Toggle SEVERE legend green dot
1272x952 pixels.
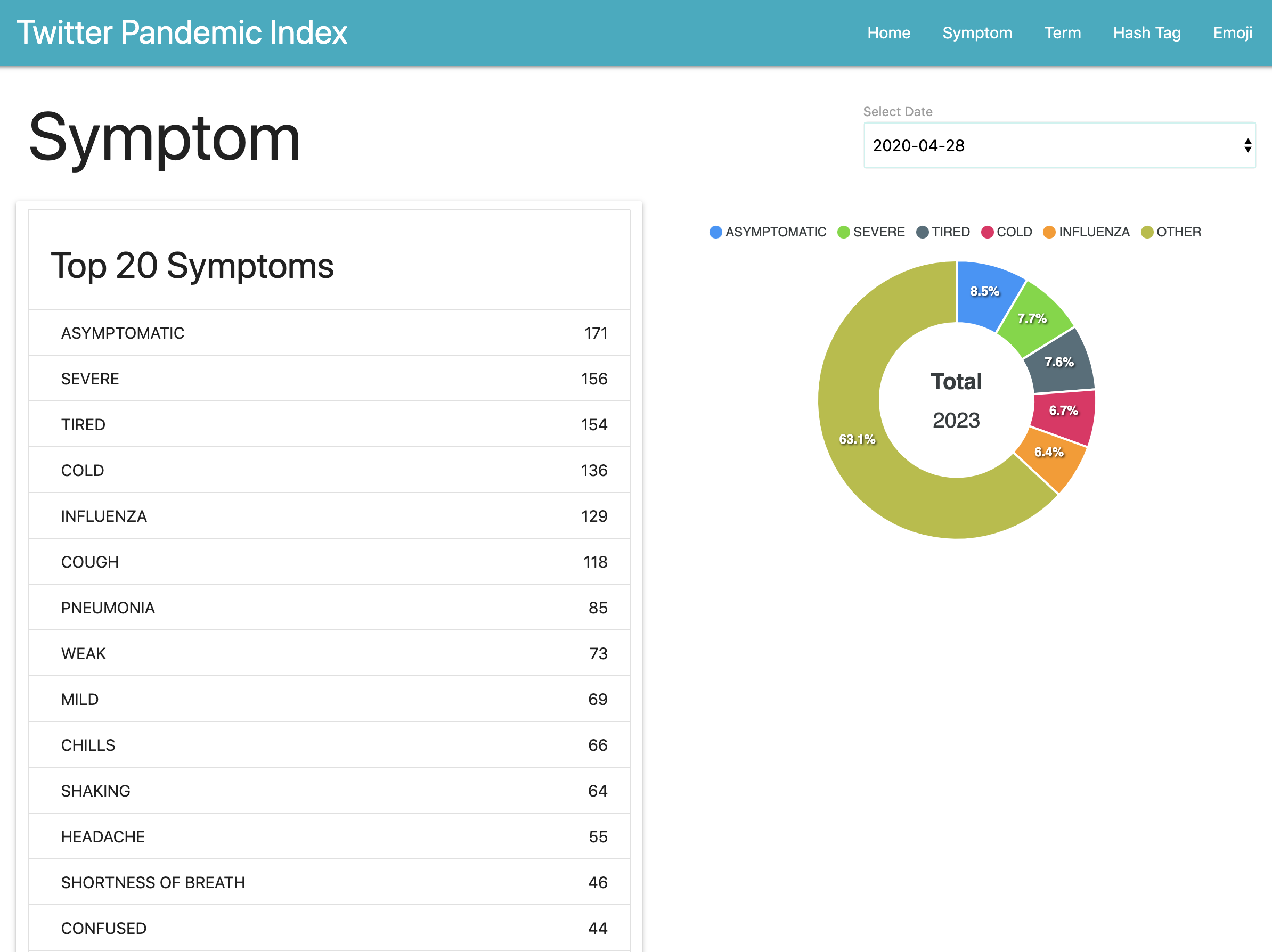(x=843, y=232)
